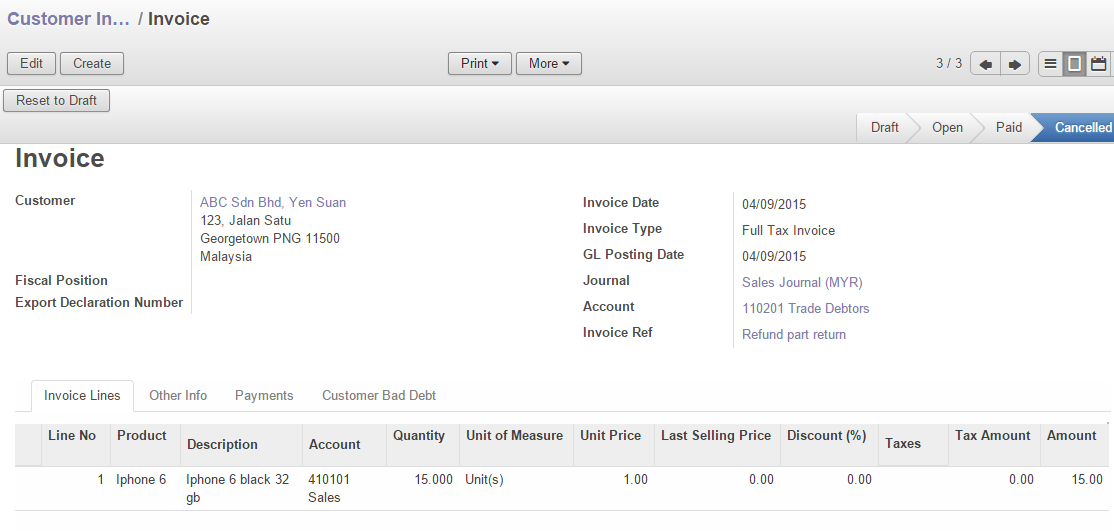
Task: Open the Customer Bad Debt tab
Action: (379, 396)
